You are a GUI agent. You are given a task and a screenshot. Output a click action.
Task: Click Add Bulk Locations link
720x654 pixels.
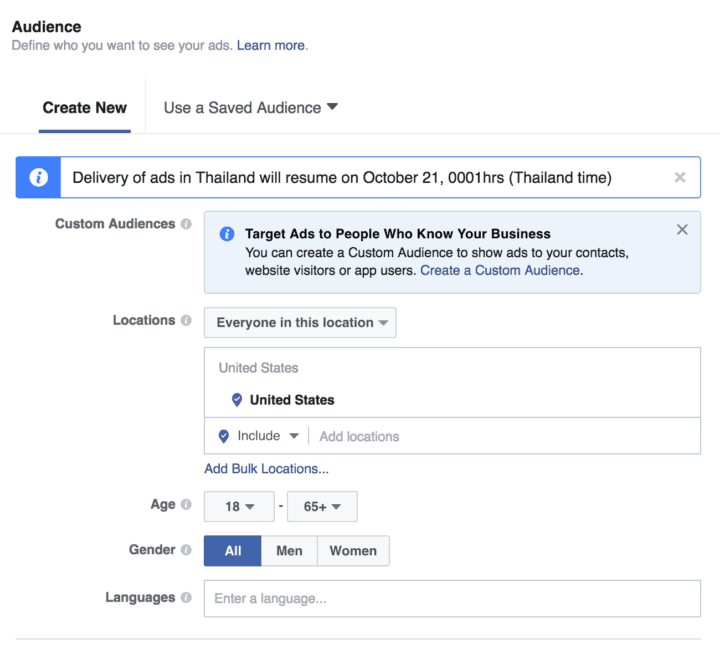coord(266,469)
